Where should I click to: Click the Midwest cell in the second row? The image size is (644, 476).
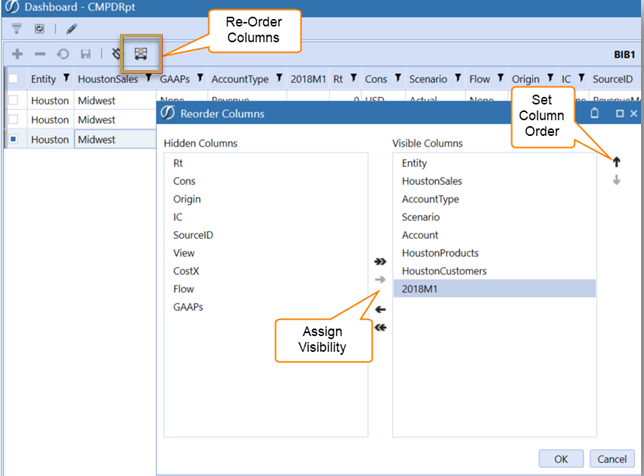click(114, 120)
